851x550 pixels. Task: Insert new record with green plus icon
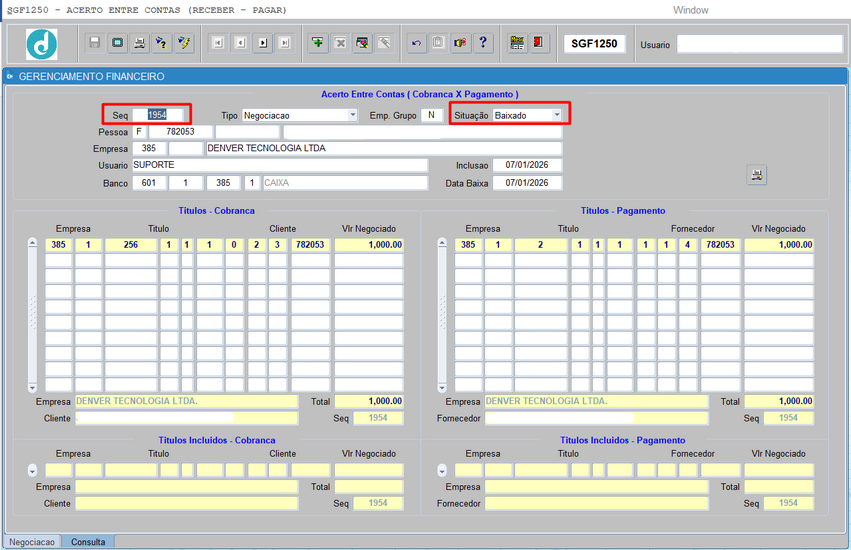317,43
